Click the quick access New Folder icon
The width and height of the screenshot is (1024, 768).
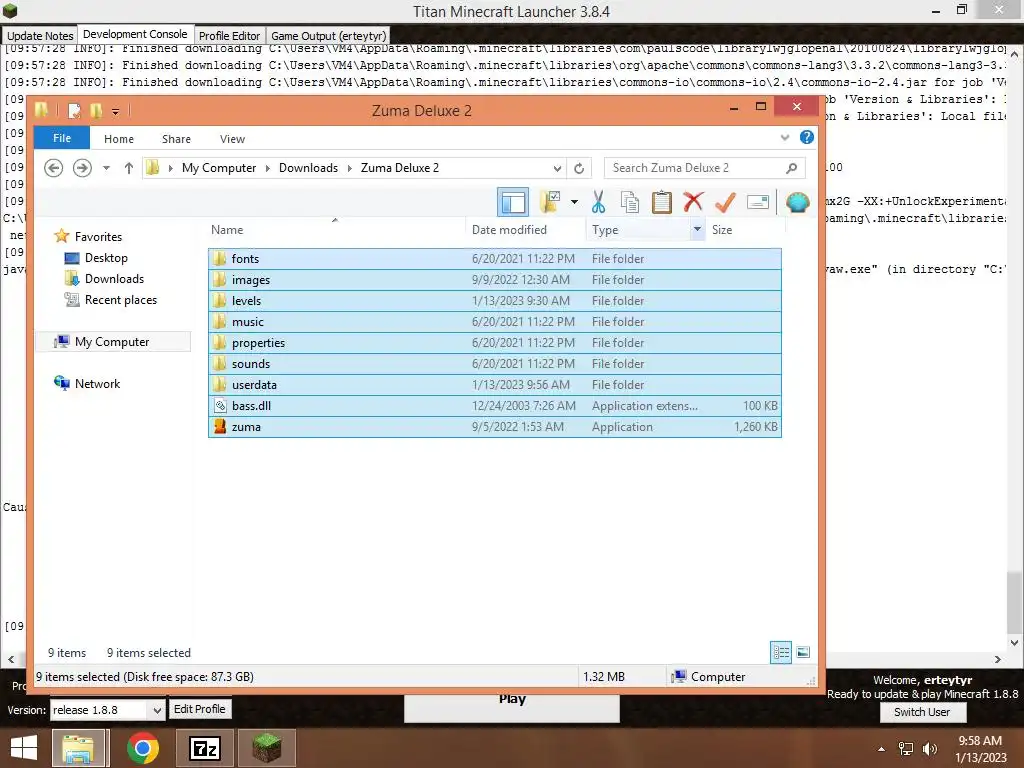pos(96,110)
